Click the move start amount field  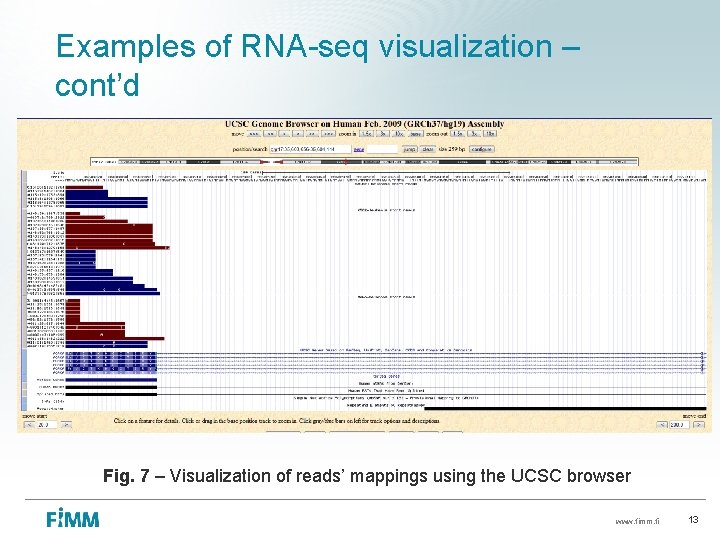click(47, 425)
